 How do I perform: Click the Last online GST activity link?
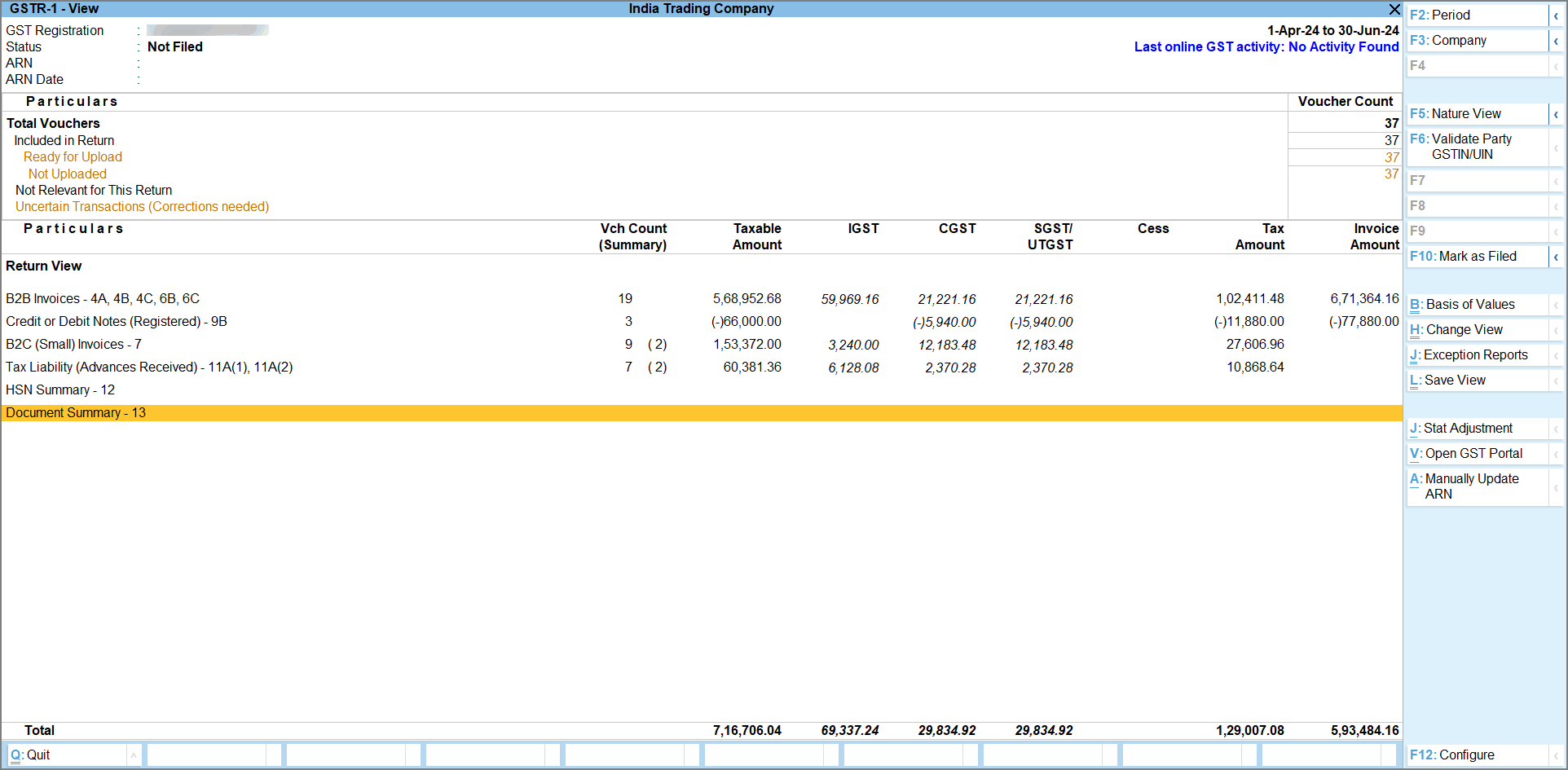[1266, 46]
